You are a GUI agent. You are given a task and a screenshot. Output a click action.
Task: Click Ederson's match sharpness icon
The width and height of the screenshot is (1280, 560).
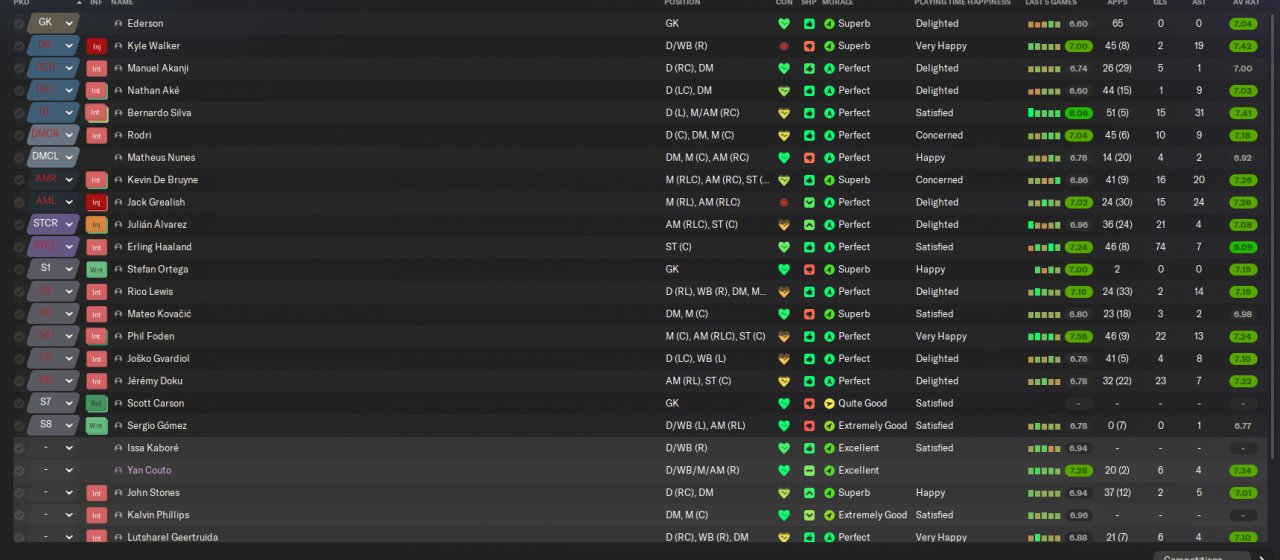coord(809,24)
